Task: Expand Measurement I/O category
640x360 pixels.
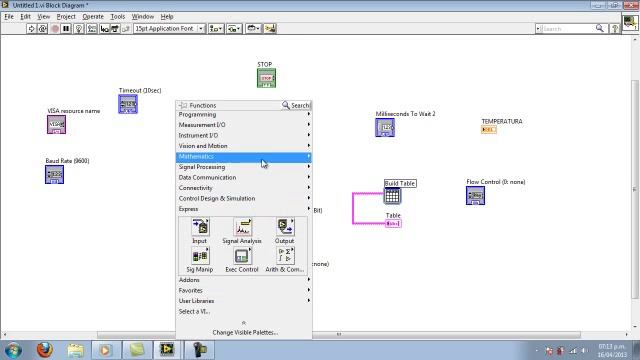Action: click(x=244, y=125)
